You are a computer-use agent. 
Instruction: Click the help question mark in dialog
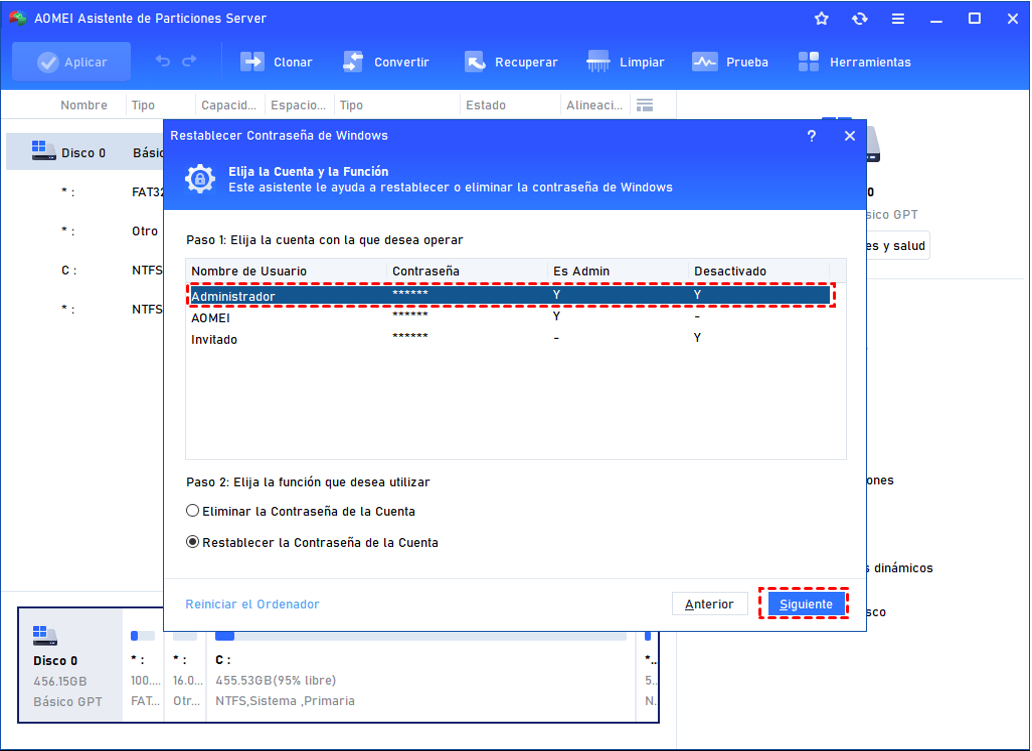(812, 136)
